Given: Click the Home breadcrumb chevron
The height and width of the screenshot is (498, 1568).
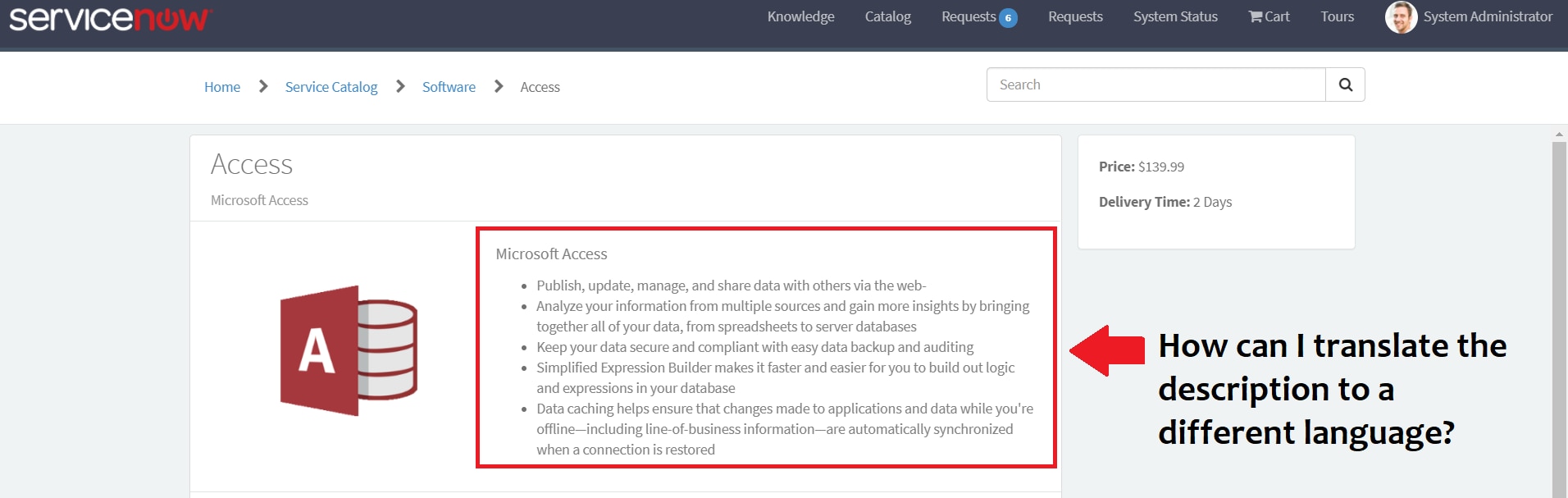Looking at the screenshot, I should pos(263,86).
